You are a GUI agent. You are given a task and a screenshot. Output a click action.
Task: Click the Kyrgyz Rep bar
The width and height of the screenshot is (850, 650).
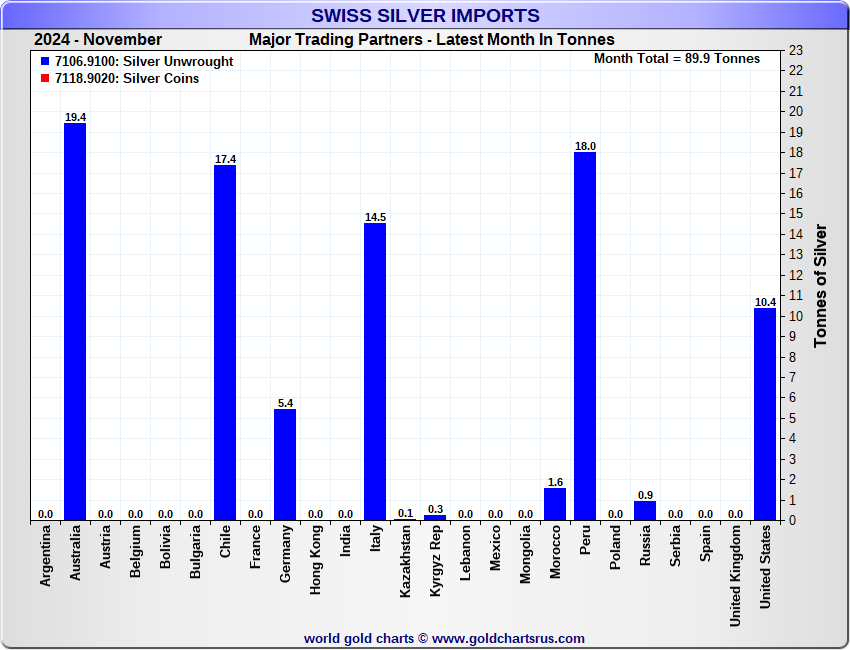click(x=435, y=518)
